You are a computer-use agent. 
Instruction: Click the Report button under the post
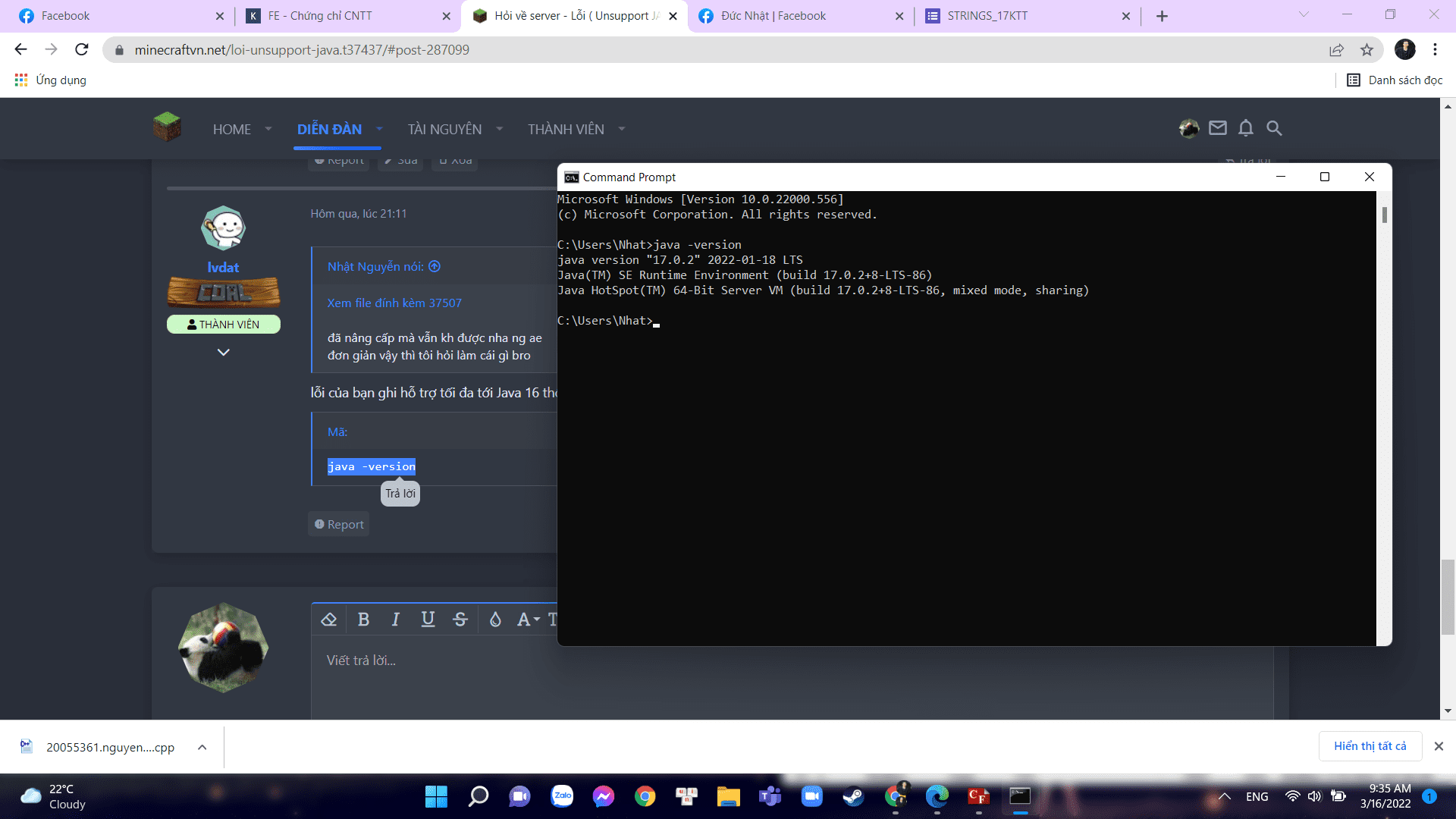click(339, 524)
